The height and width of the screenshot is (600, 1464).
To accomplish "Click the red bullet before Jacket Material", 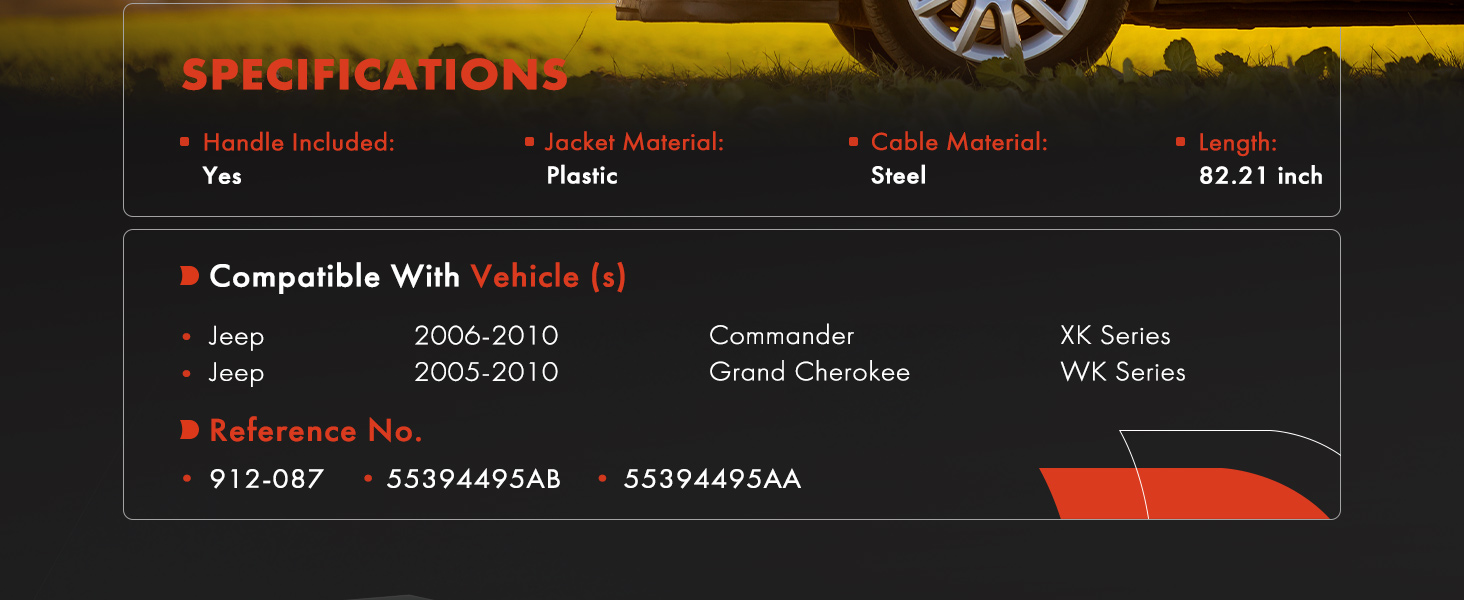I will pyautogui.click(x=529, y=142).
